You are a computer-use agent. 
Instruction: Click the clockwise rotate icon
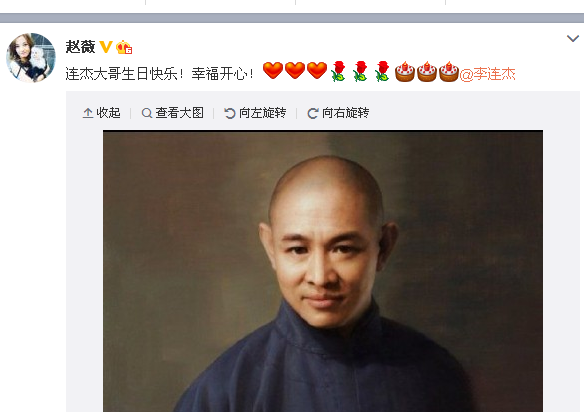click(x=313, y=113)
